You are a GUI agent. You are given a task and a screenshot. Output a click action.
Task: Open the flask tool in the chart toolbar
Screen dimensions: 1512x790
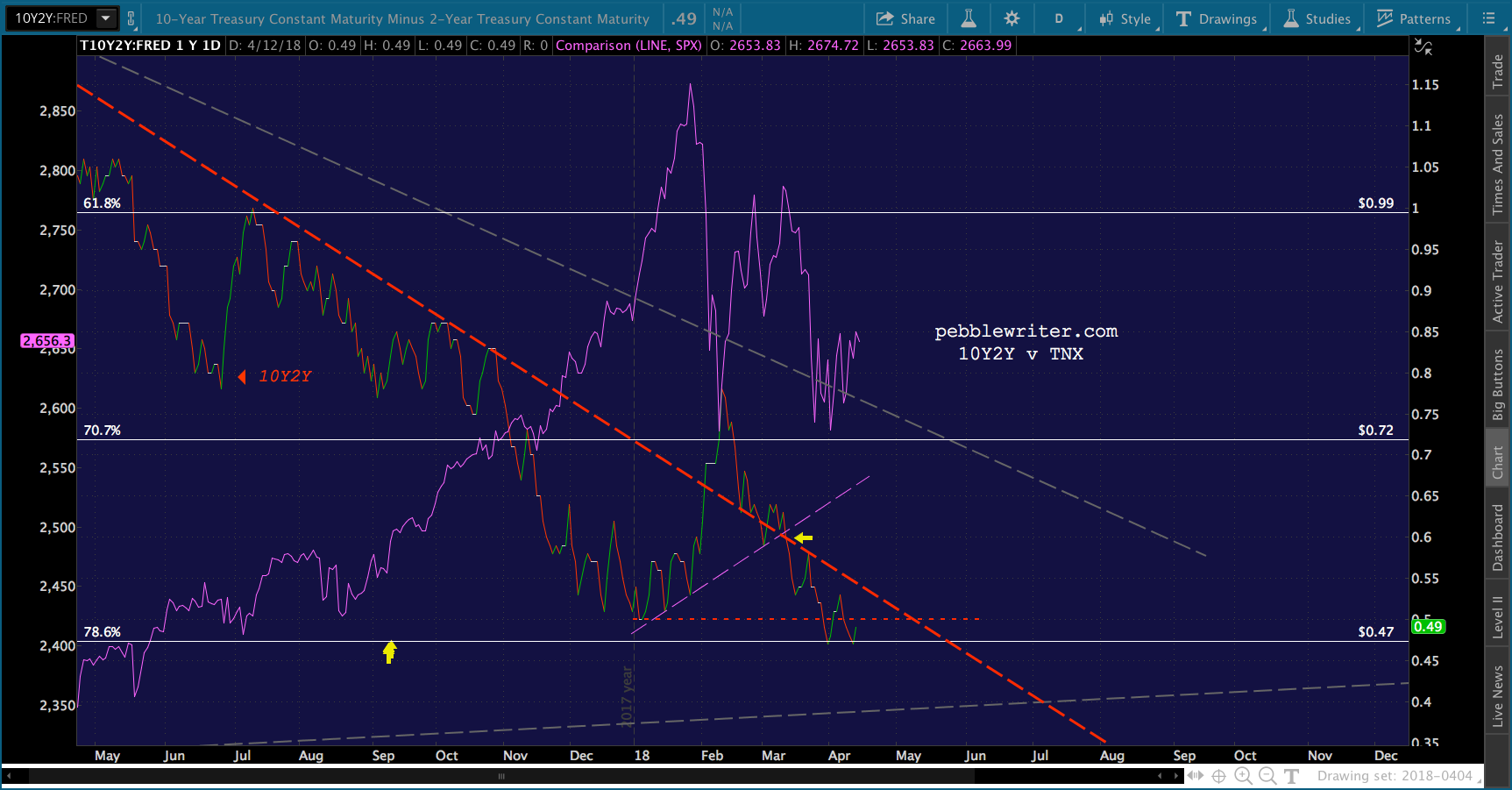coord(969,18)
